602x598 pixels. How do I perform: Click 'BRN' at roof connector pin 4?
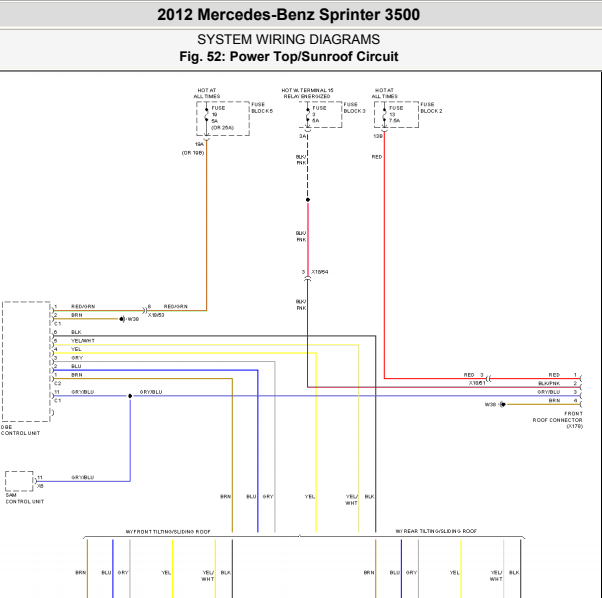554,400
